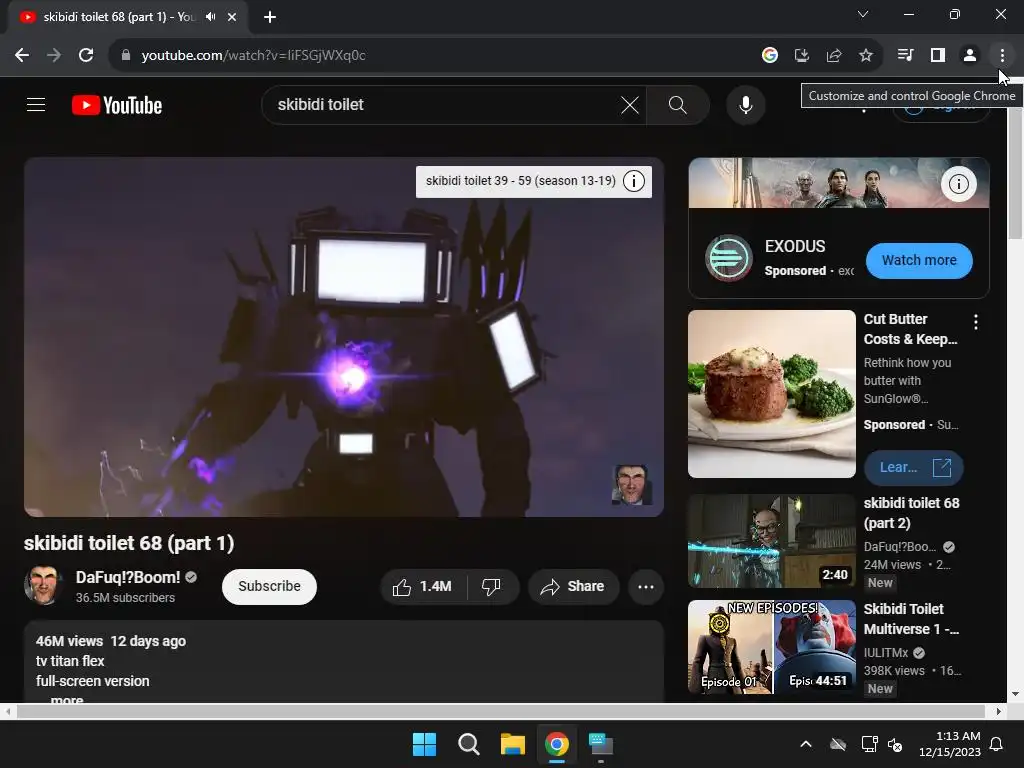Like the video with thumbs up
This screenshot has height=768, width=1024.
[423, 586]
